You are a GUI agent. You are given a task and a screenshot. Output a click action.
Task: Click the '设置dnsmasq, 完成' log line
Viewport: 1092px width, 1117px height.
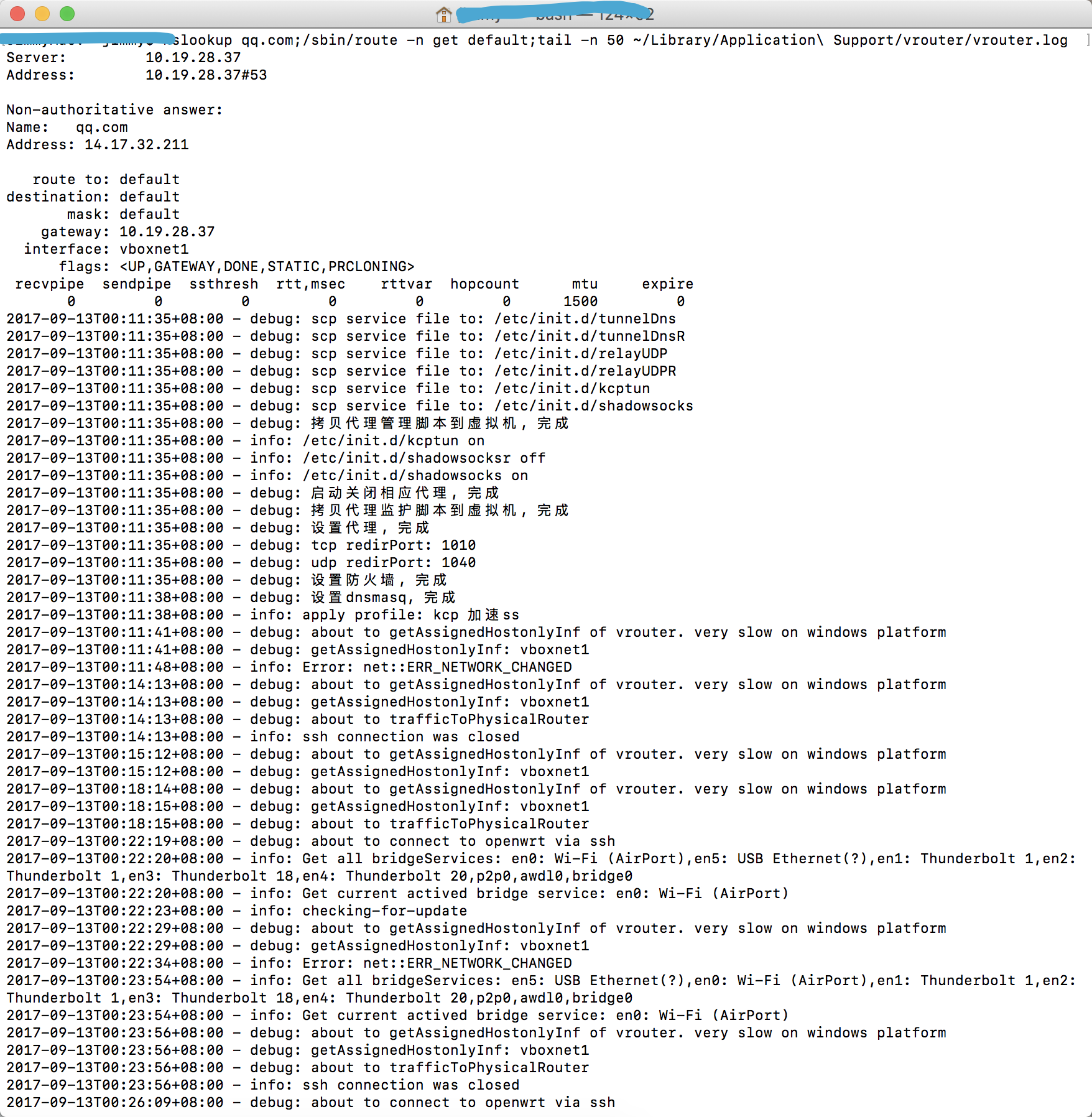(x=231, y=597)
